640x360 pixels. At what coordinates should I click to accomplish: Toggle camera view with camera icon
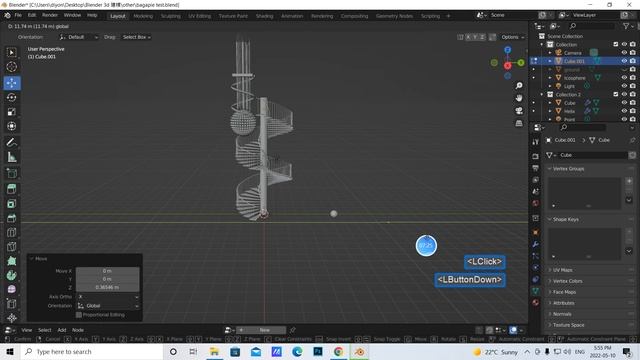point(519,111)
